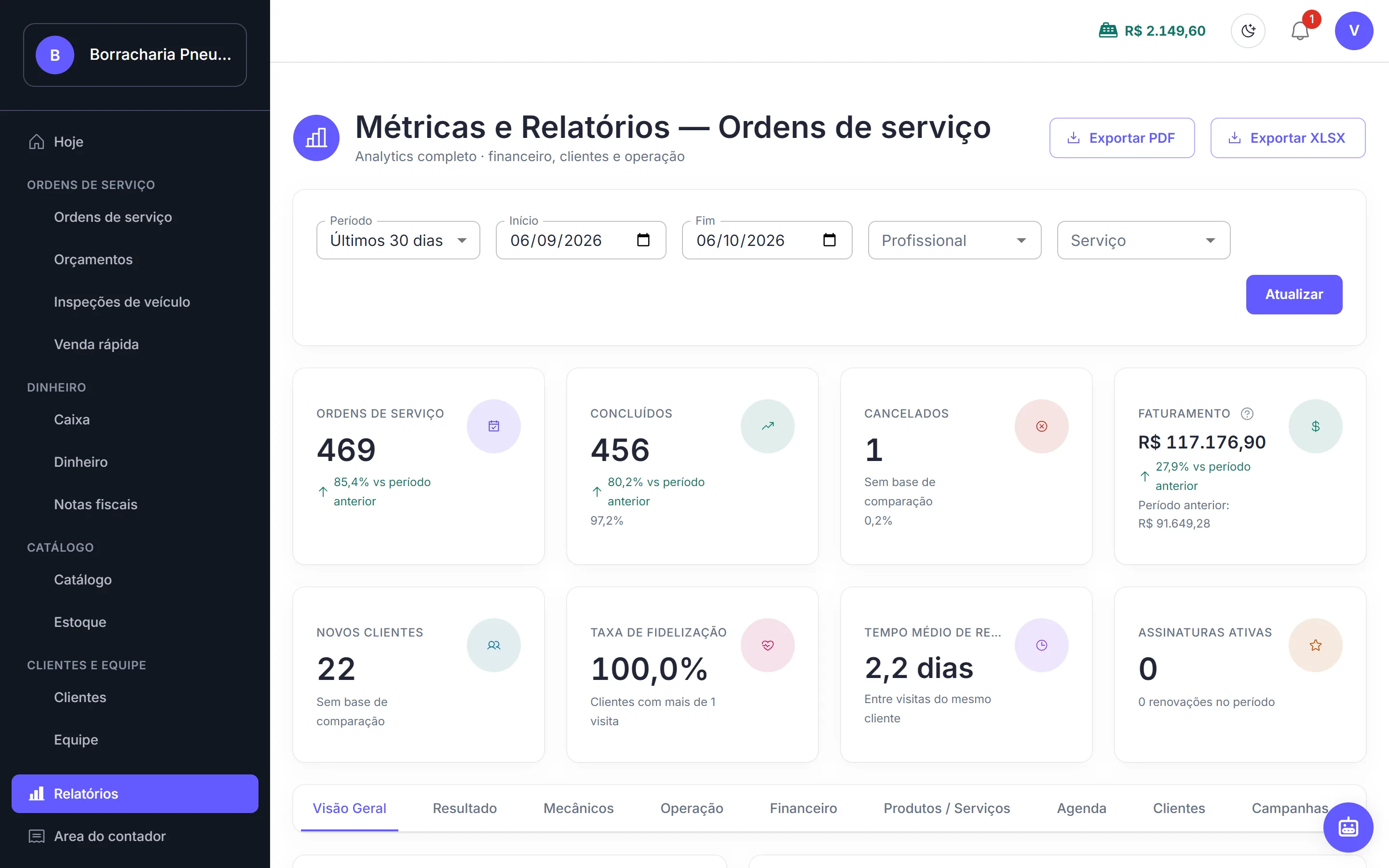The height and width of the screenshot is (868, 1389).
Task: Click the Faturamento dollar icon
Action: pyautogui.click(x=1315, y=426)
